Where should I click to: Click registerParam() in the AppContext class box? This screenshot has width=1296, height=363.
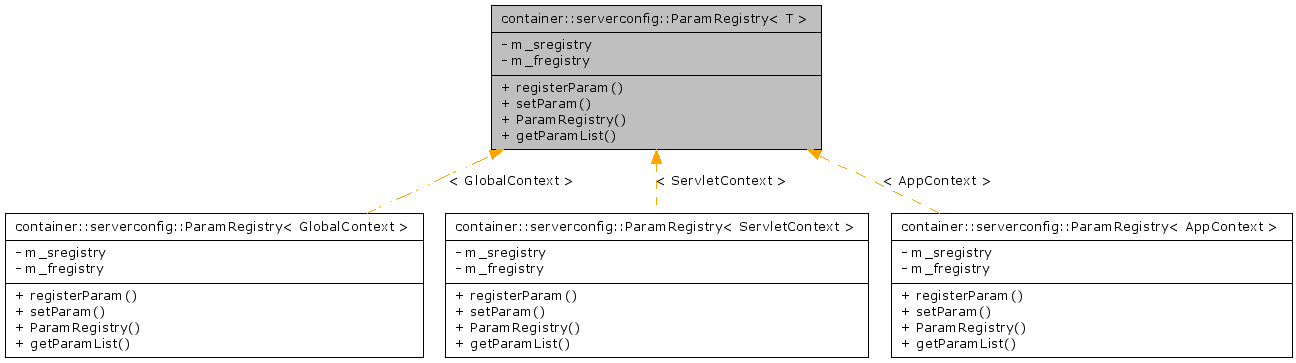(962, 295)
